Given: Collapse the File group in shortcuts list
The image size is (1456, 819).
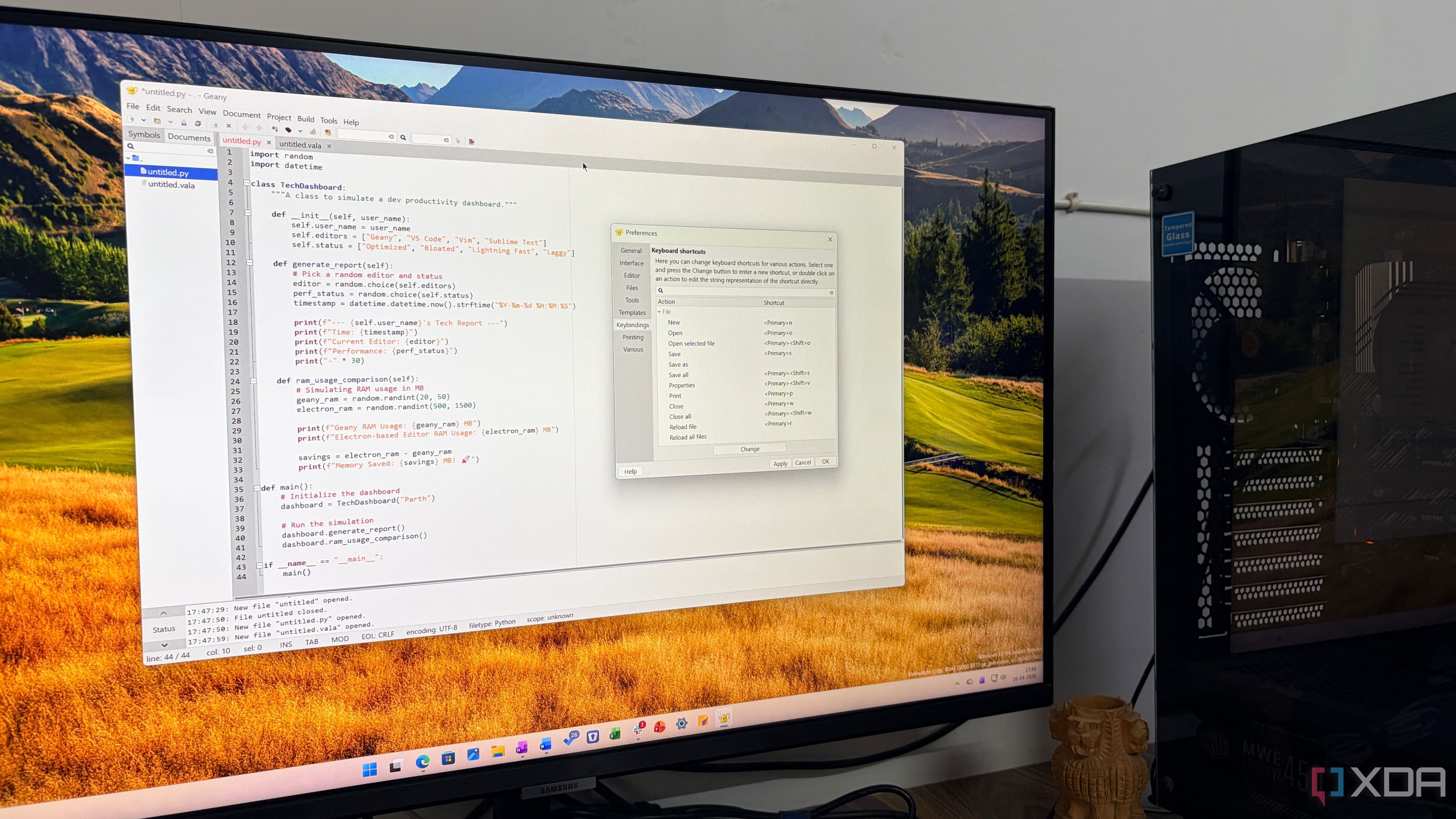Looking at the screenshot, I should [x=660, y=311].
